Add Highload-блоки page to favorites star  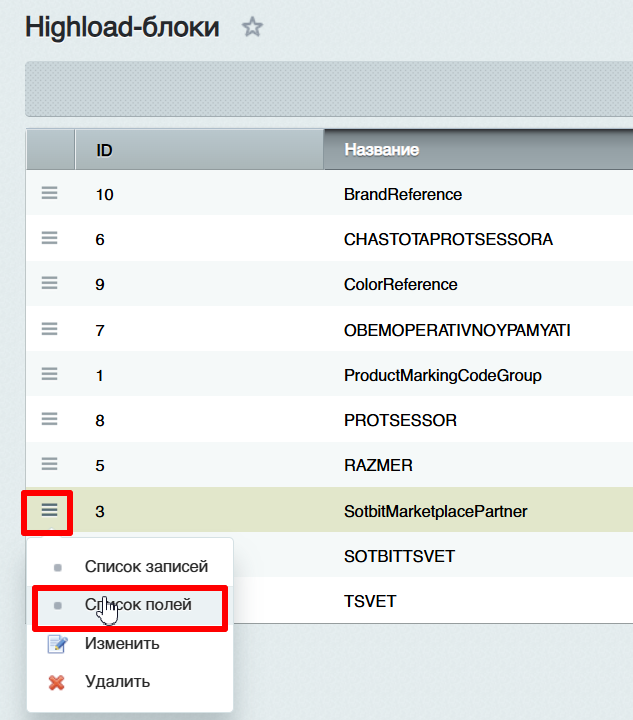pyautogui.click(x=252, y=28)
